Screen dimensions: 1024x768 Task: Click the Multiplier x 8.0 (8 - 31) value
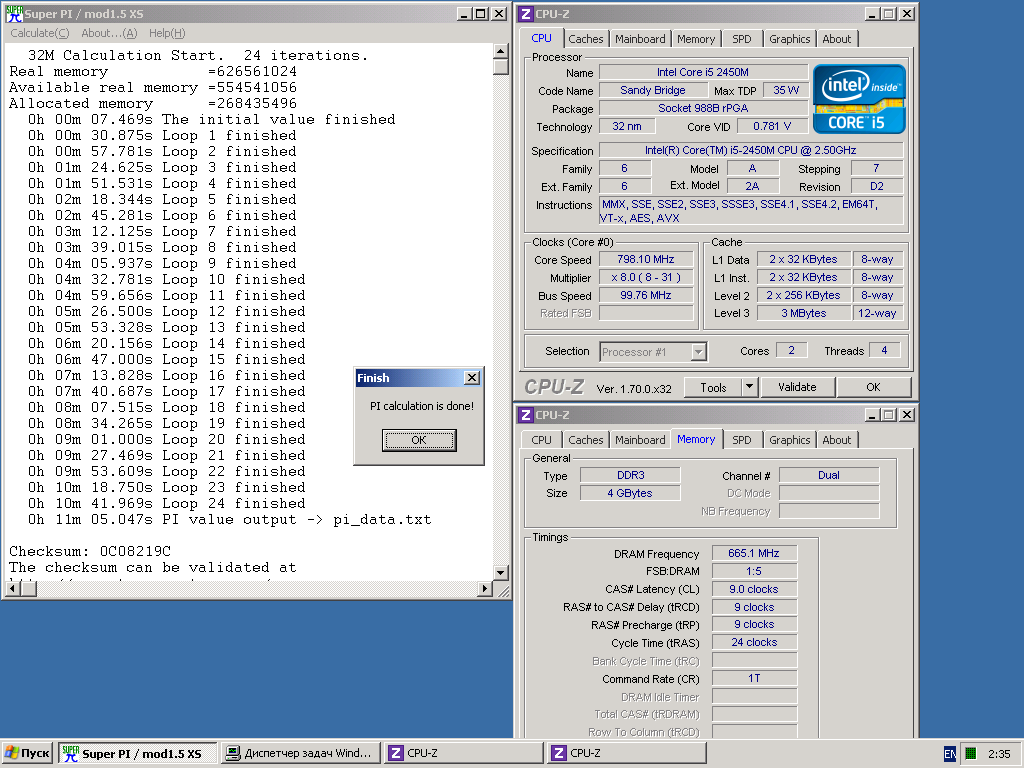click(646, 278)
